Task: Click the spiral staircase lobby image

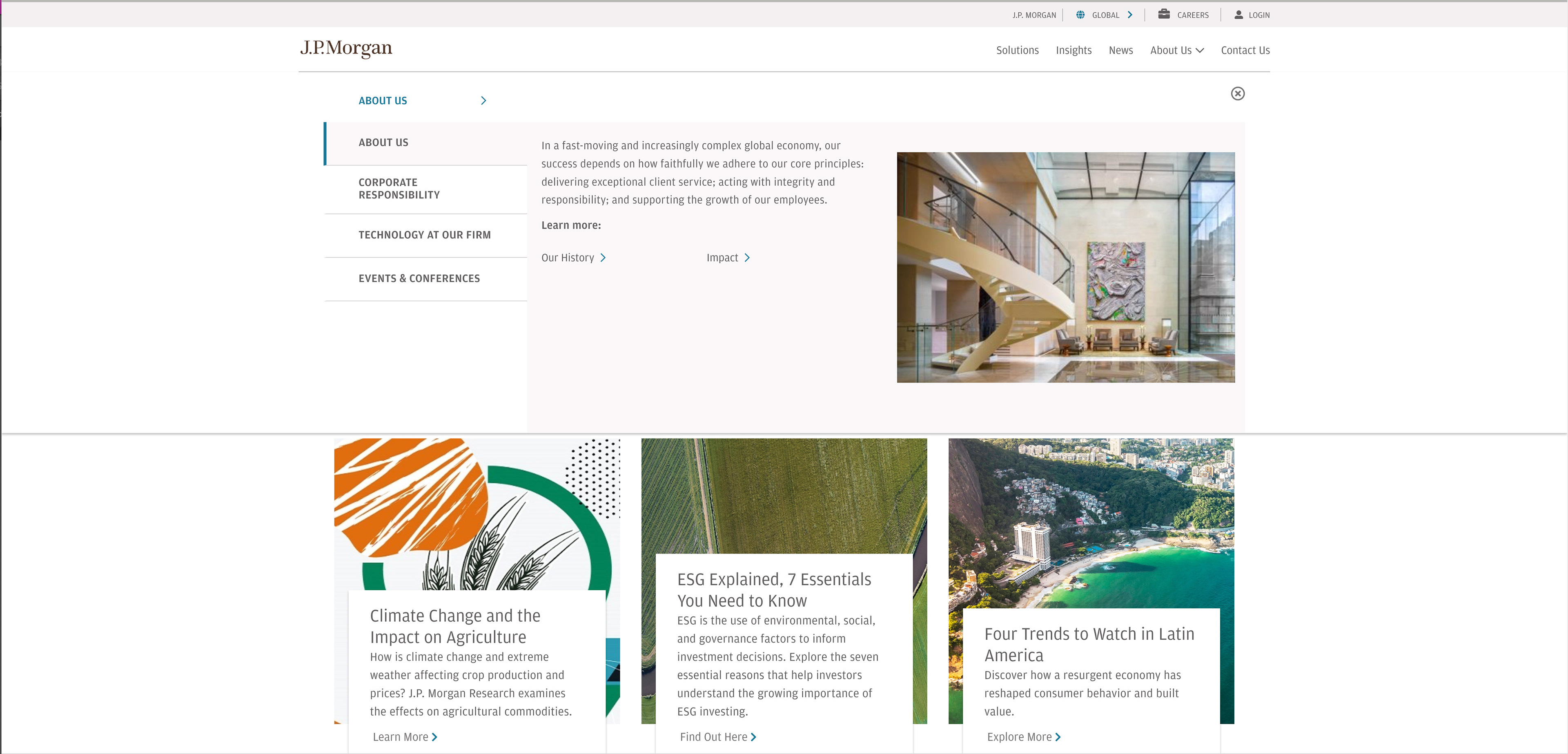Action: click(1065, 267)
